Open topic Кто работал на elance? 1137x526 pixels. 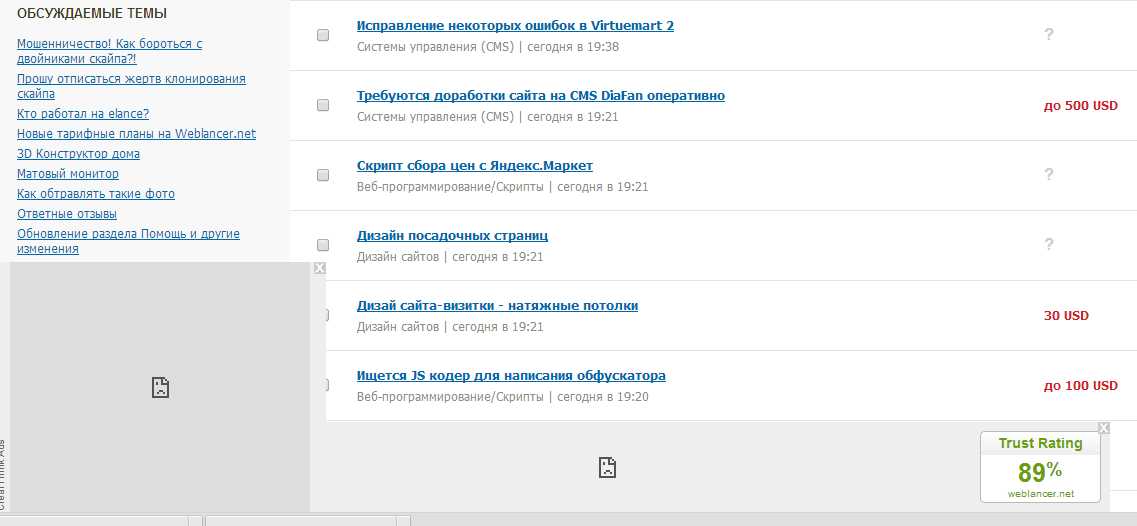click(x=83, y=114)
